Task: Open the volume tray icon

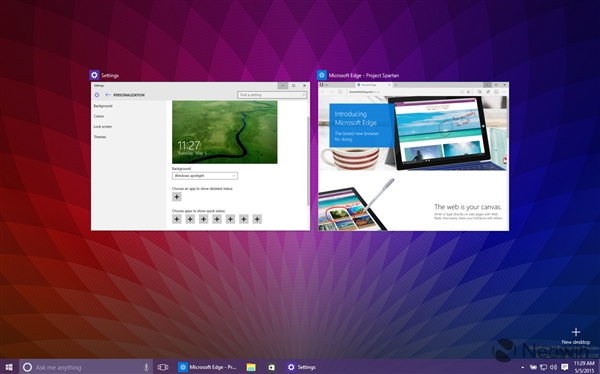Action: 553,367
